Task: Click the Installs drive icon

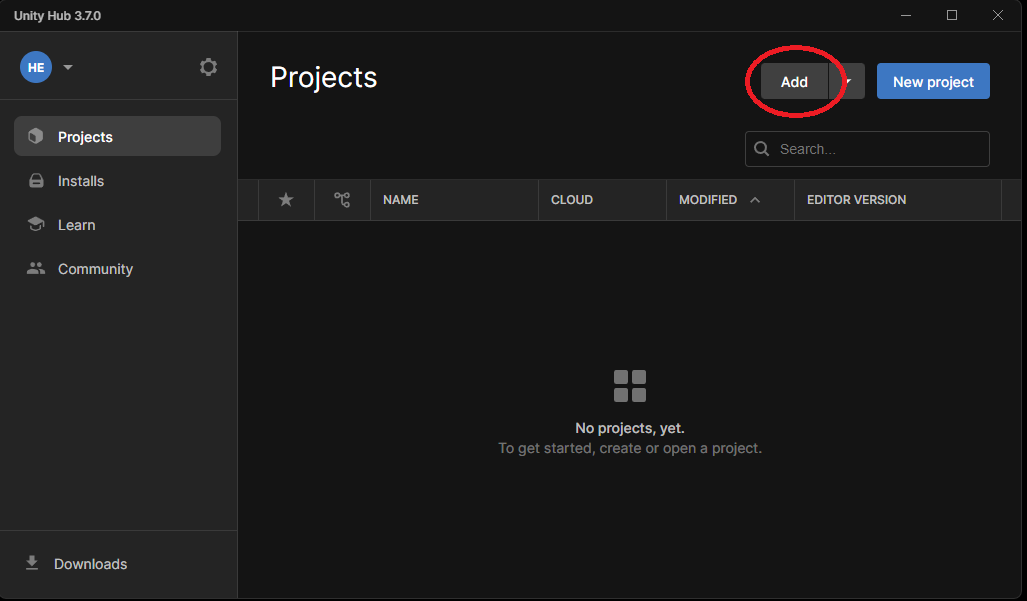Action: [36, 181]
